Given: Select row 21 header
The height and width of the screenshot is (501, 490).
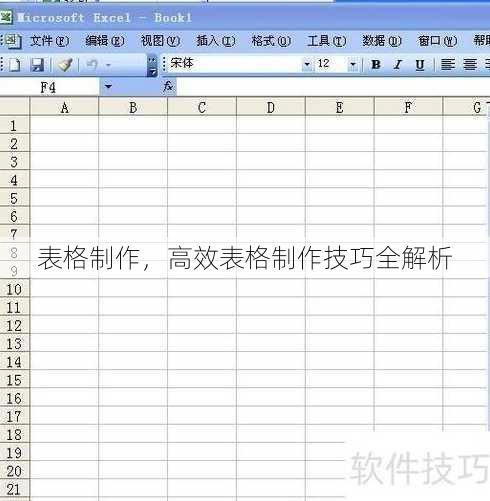Looking at the screenshot, I should [x=14, y=489].
